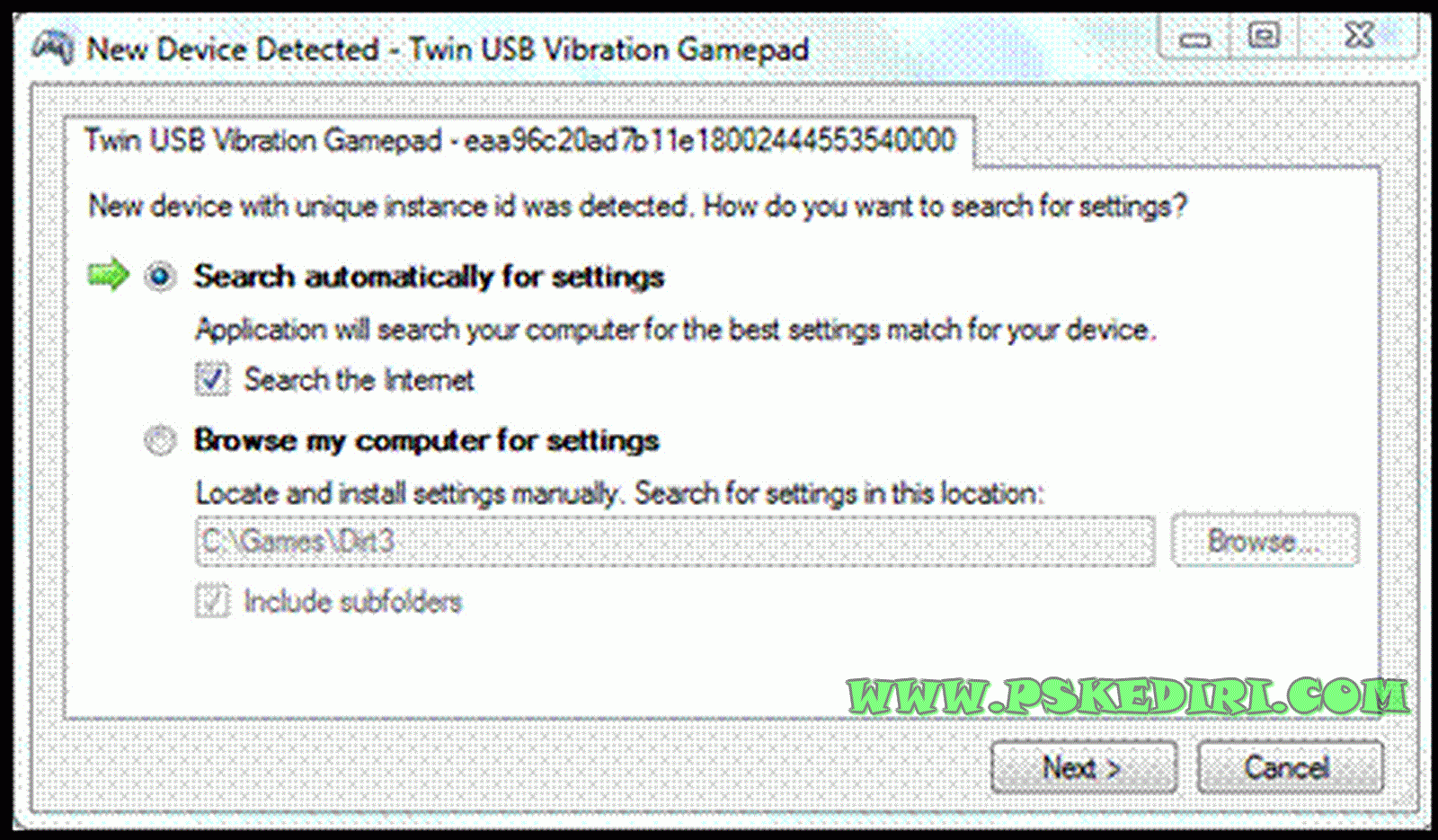The height and width of the screenshot is (840, 1438).
Task: Minimize the New Device Detected window
Action: (x=1194, y=39)
